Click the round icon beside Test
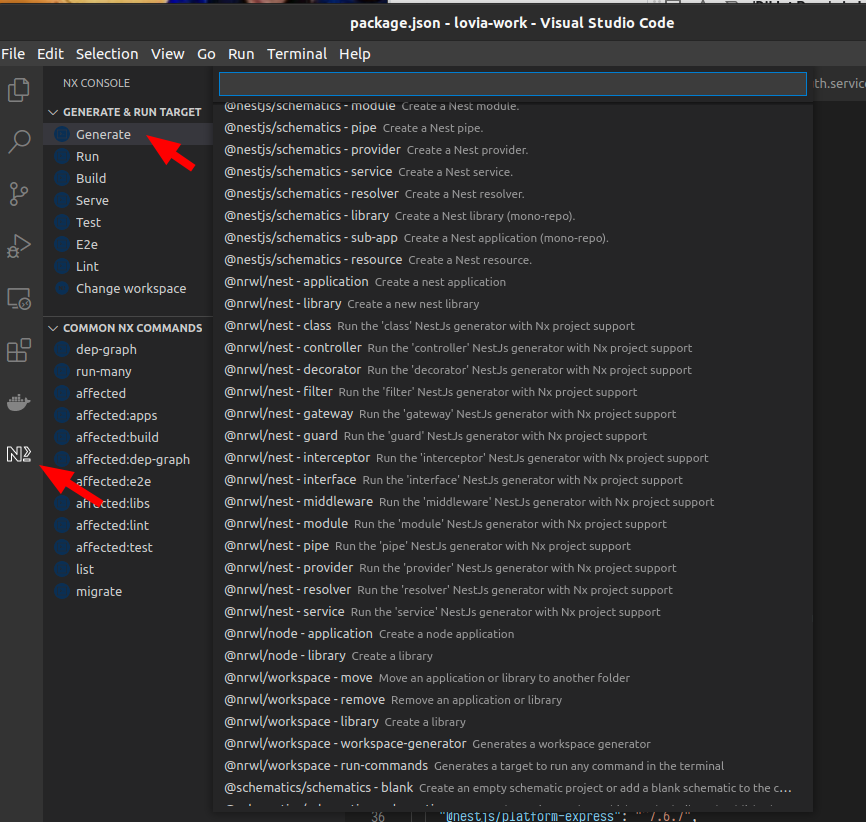866x822 pixels. tap(62, 222)
